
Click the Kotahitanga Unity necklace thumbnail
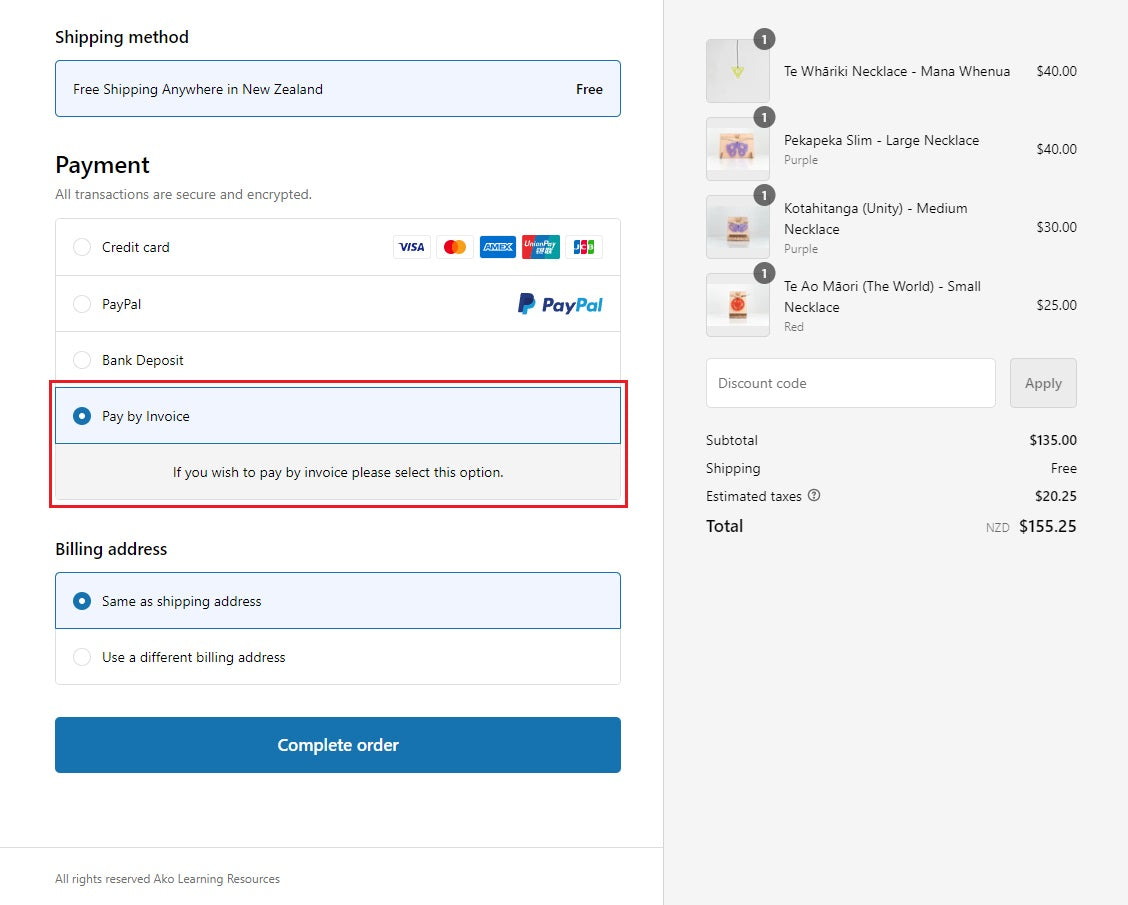click(738, 227)
